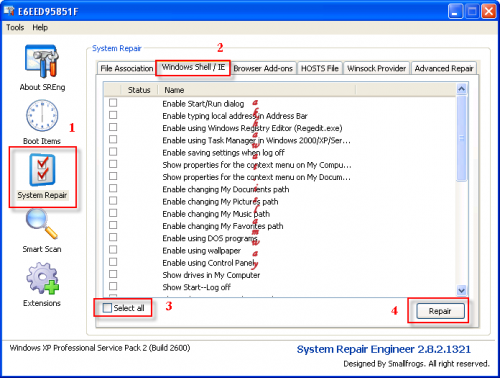Switch to HOSTS File tab

tap(320, 68)
